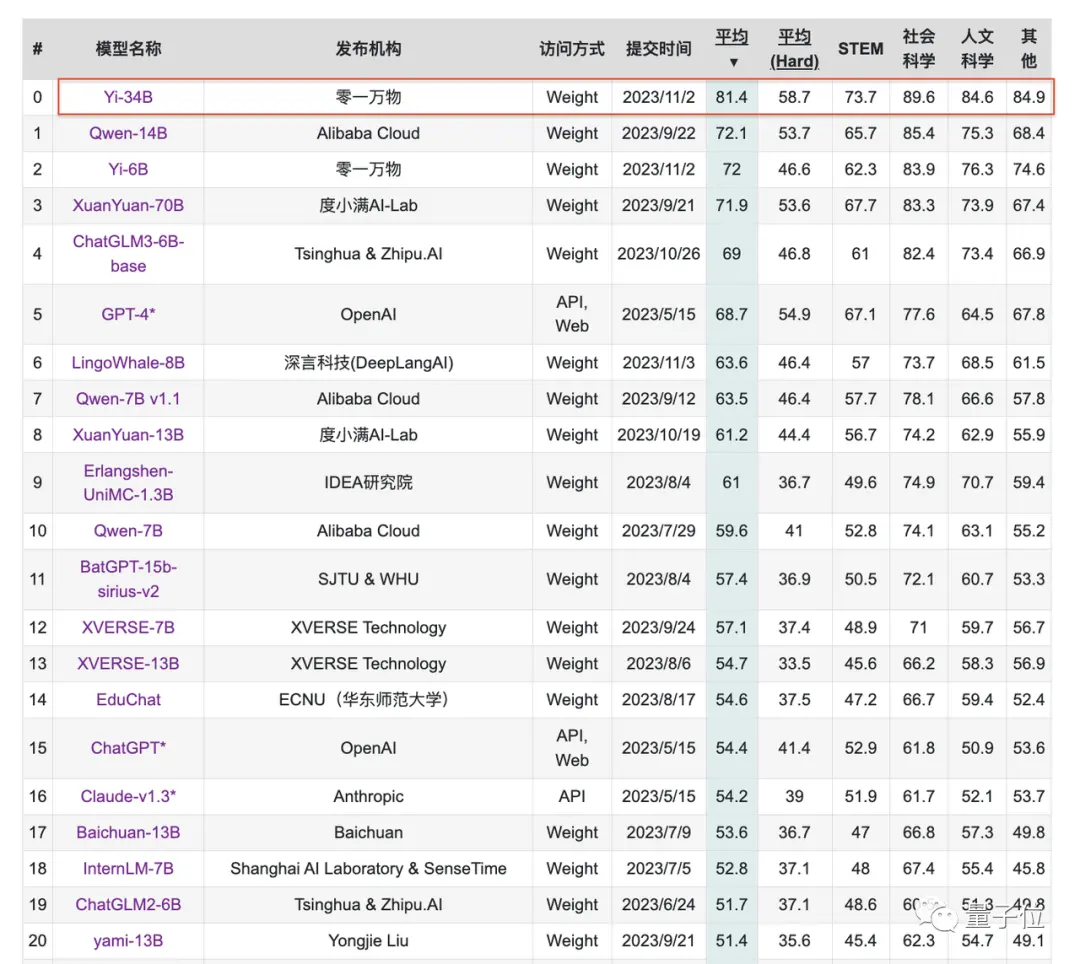This screenshot has height=964, width=1080.
Task: Select 深言科技(DeepLangAI) publisher cell
Action: [x=368, y=362]
